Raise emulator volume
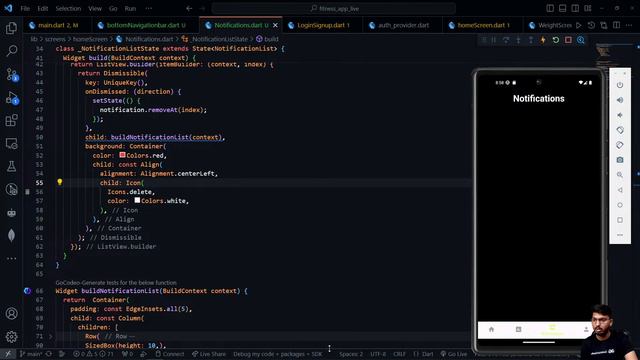 click(620, 100)
